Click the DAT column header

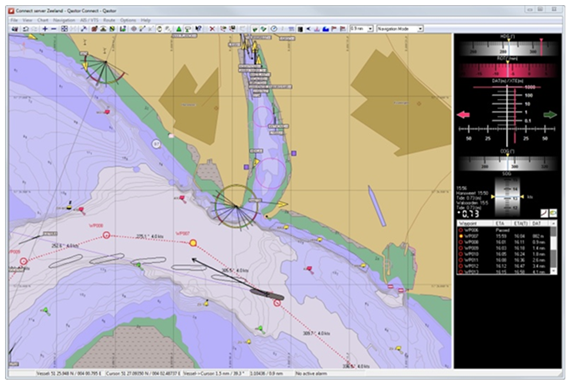(x=540, y=223)
